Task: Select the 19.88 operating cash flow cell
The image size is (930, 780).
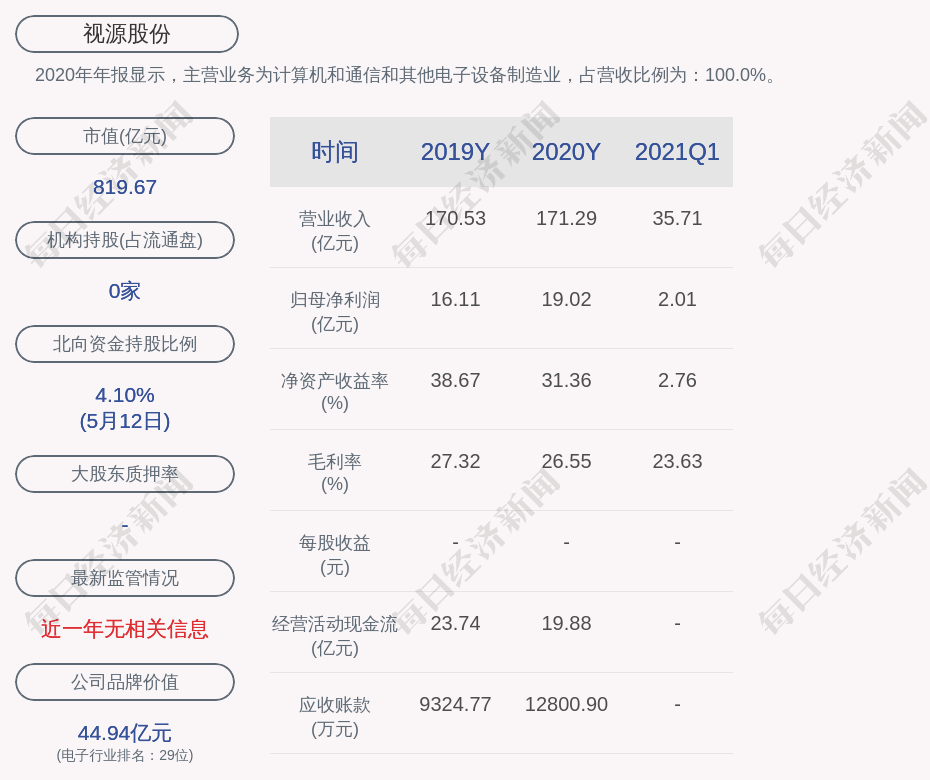Action: pyautogui.click(x=566, y=623)
